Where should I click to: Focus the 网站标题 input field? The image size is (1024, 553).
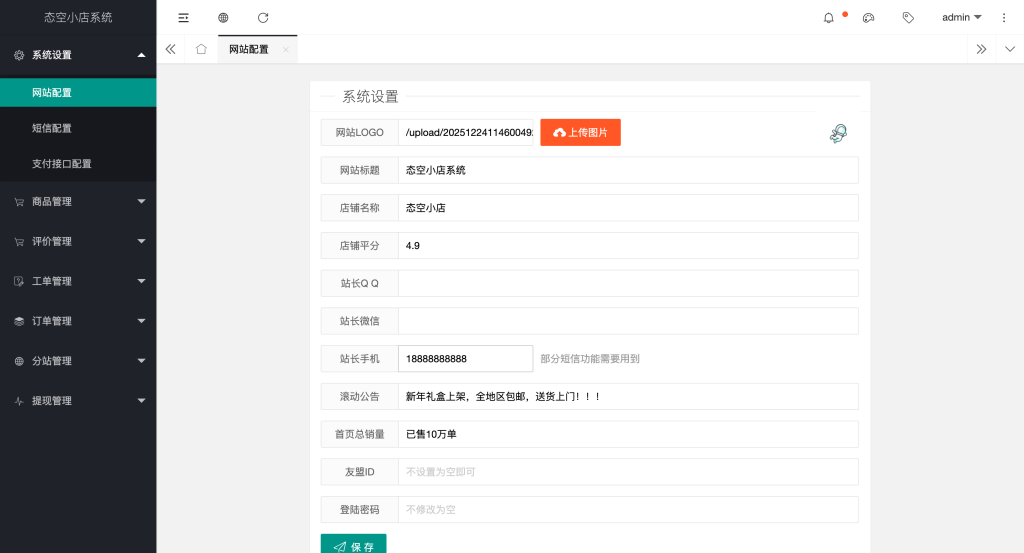tap(628, 170)
